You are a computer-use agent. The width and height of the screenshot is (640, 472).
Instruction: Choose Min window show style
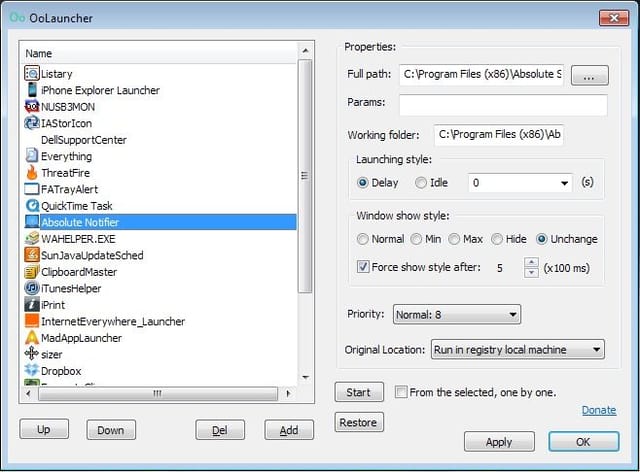click(x=416, y=239)
